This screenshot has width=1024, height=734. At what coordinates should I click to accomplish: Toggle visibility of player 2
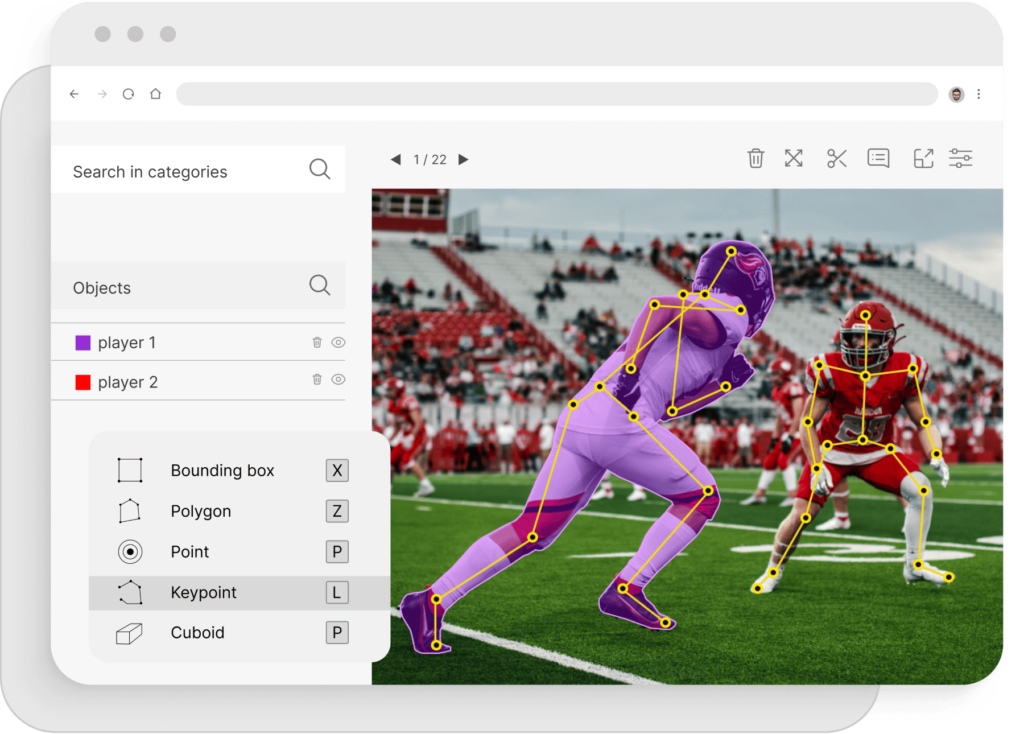pos(338,379)
